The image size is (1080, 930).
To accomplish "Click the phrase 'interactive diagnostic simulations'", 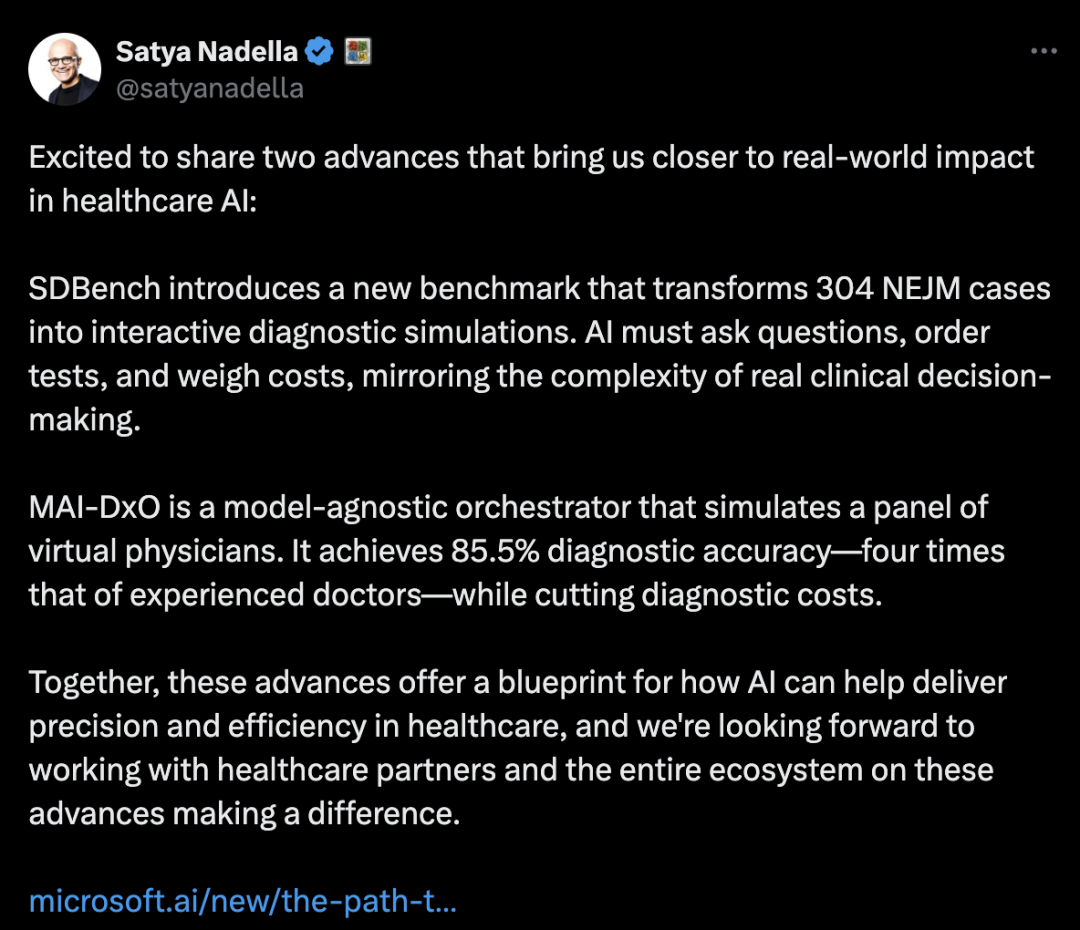I will click(333, 333).
